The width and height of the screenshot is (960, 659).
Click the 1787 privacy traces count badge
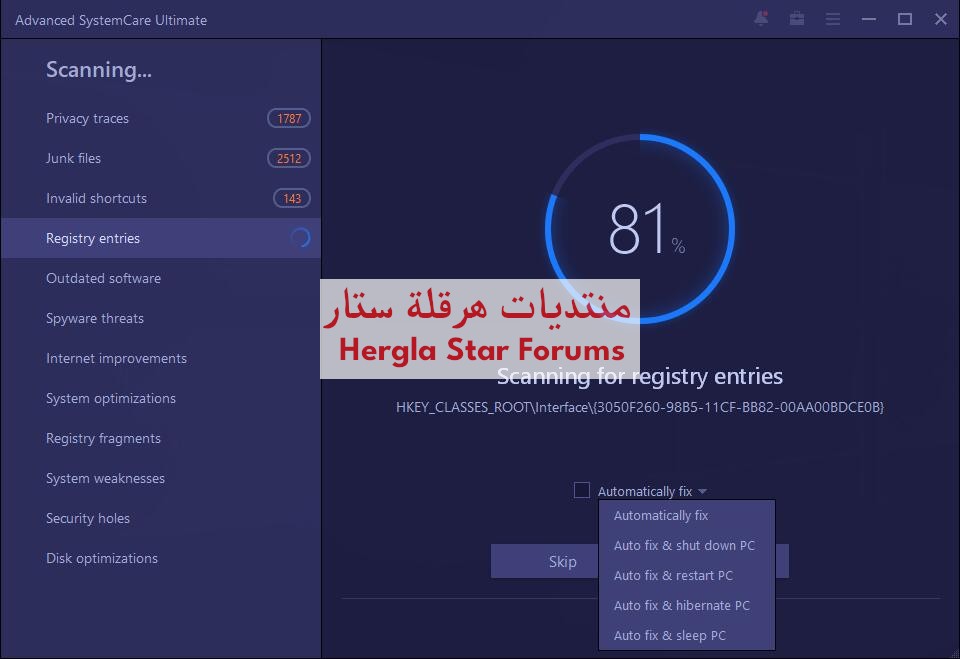coord(289,118)
